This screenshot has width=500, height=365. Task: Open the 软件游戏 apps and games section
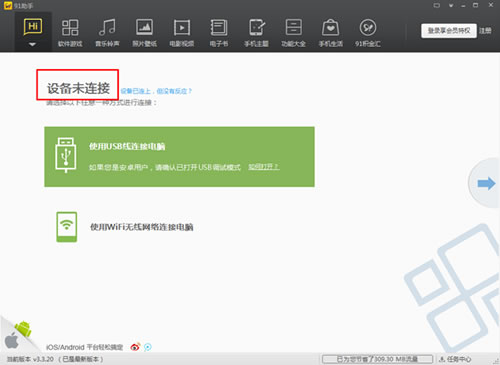tap(70, 32)
